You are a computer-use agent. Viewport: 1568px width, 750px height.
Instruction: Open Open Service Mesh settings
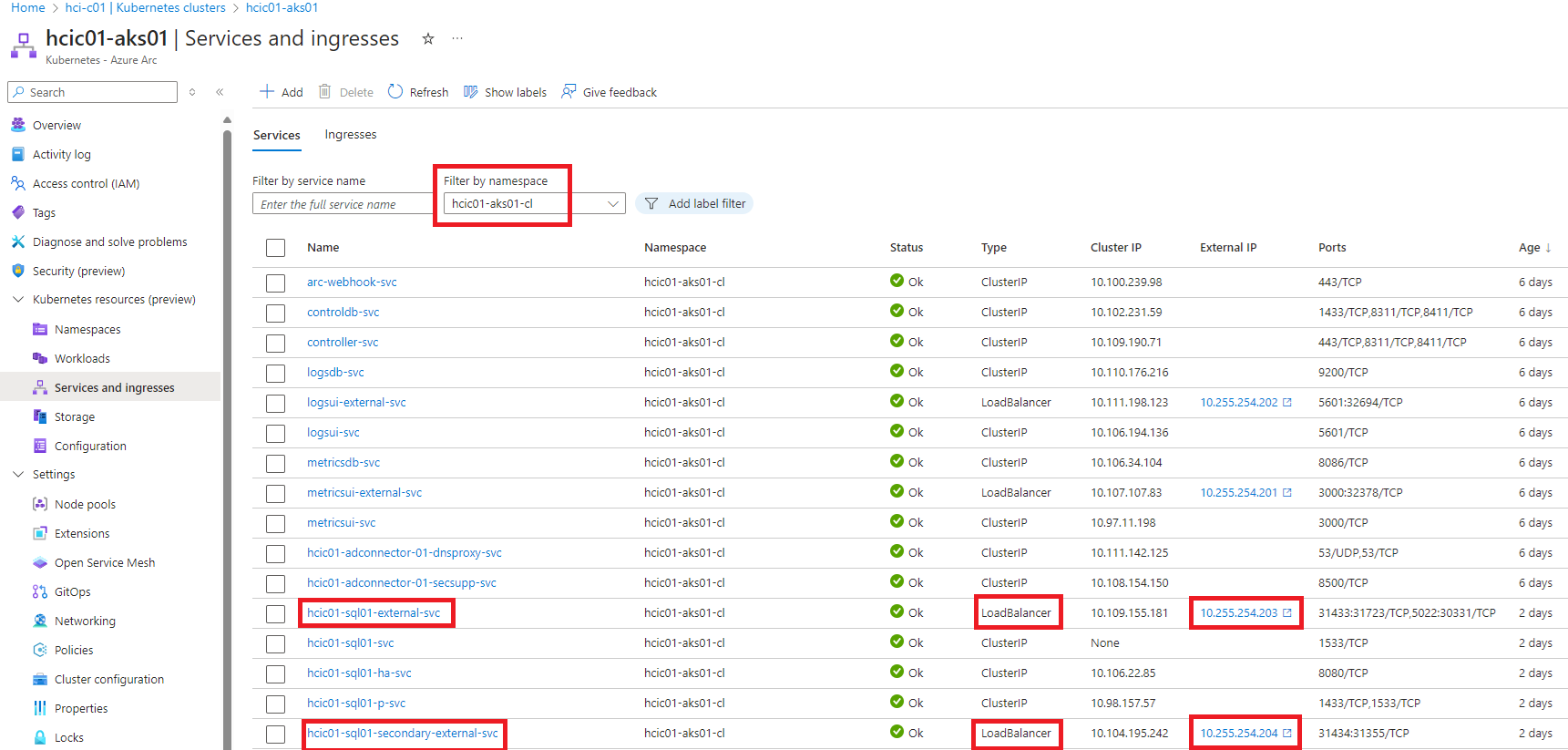coord(104,562)
